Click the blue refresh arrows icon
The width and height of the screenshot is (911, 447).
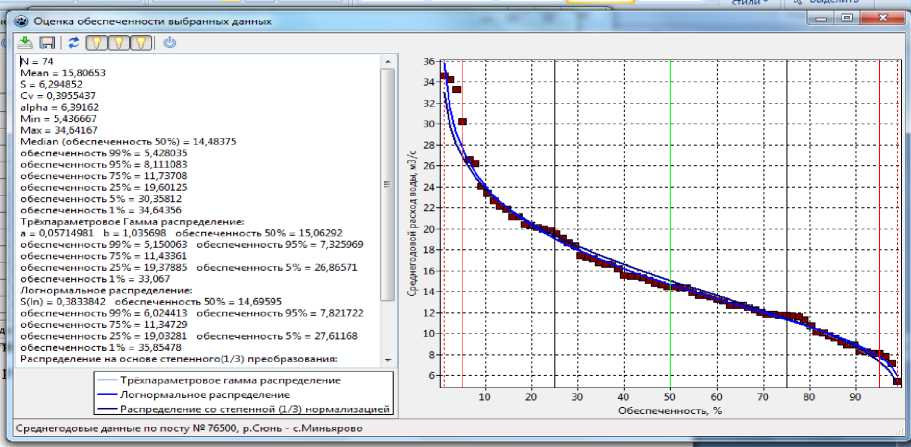(72, 42)
